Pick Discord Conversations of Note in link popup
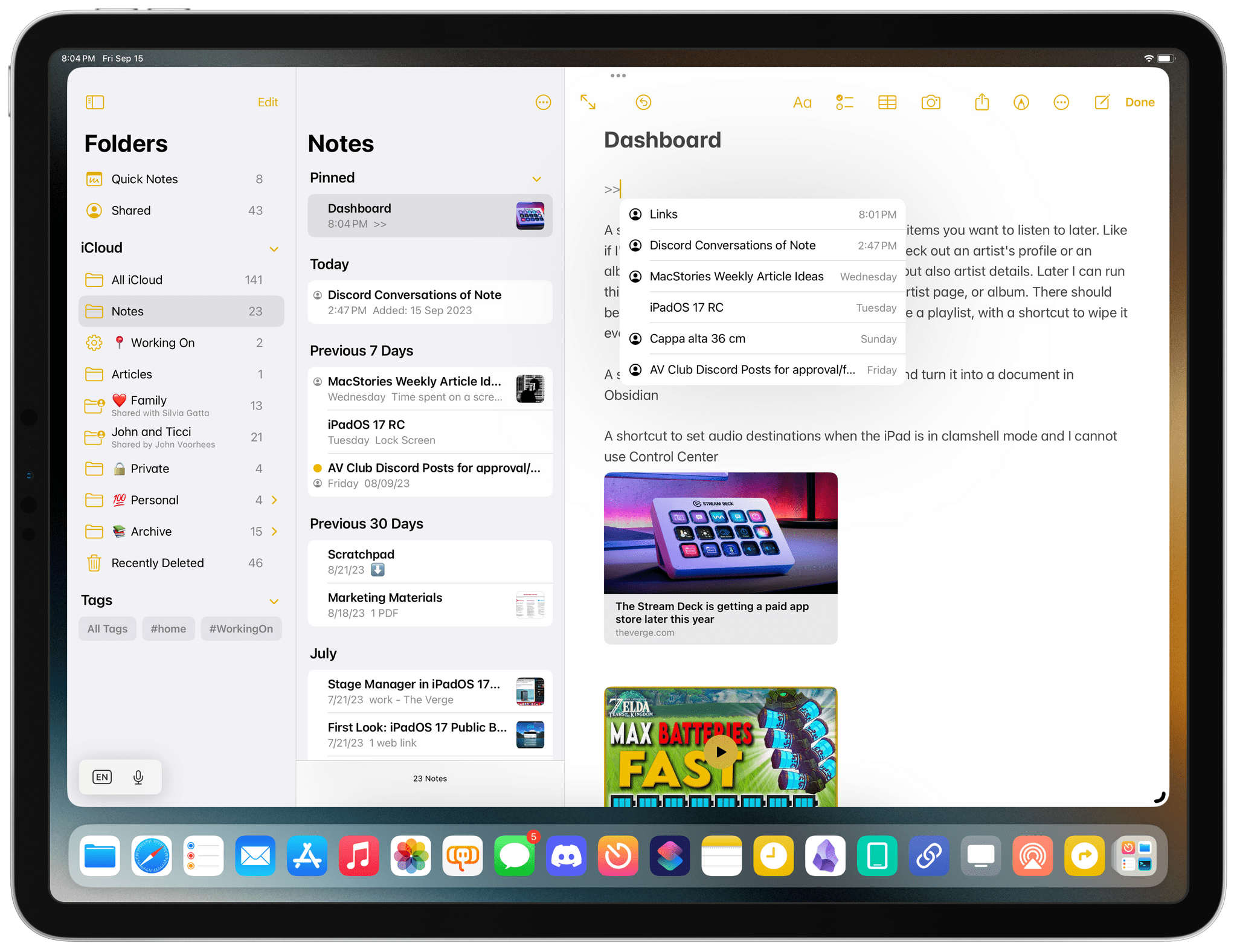 pos(762,245)
